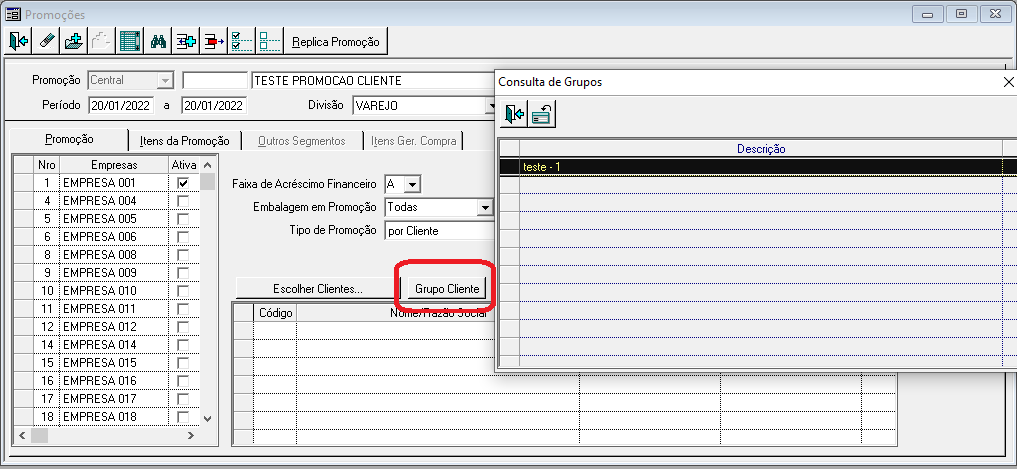
Task: Minimize the Promoções window
Action: (929, 13)
